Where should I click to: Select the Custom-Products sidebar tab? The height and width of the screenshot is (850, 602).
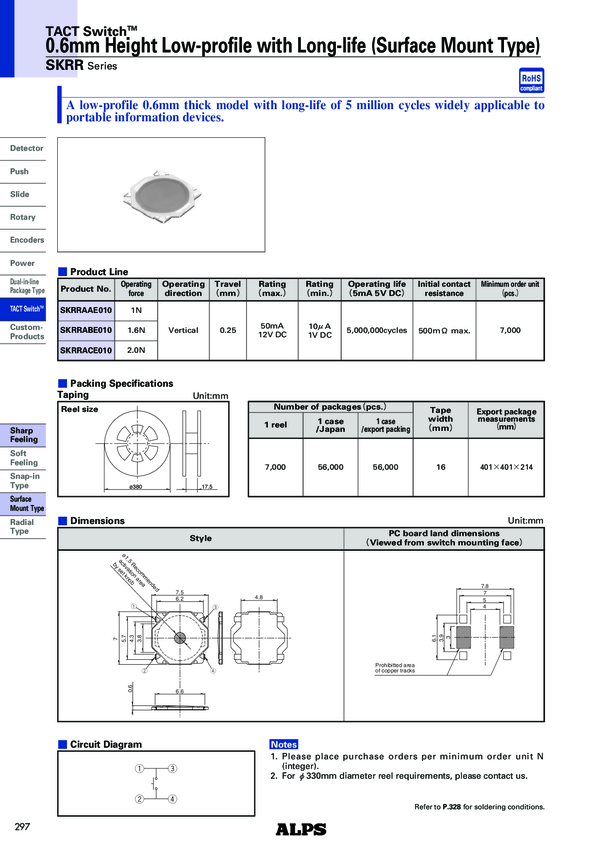[23, 332]
